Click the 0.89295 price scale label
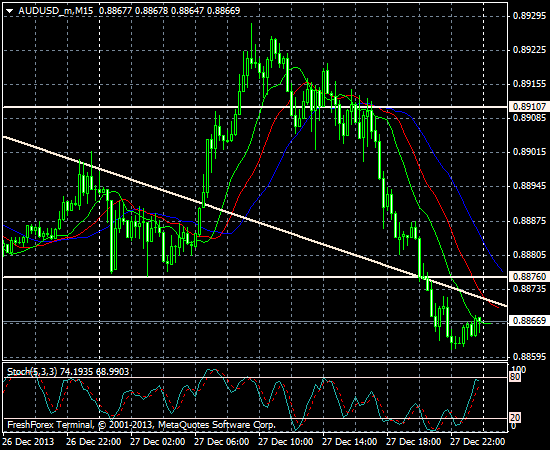The height and width of the screenshot is (450, 550). [529, 16]
